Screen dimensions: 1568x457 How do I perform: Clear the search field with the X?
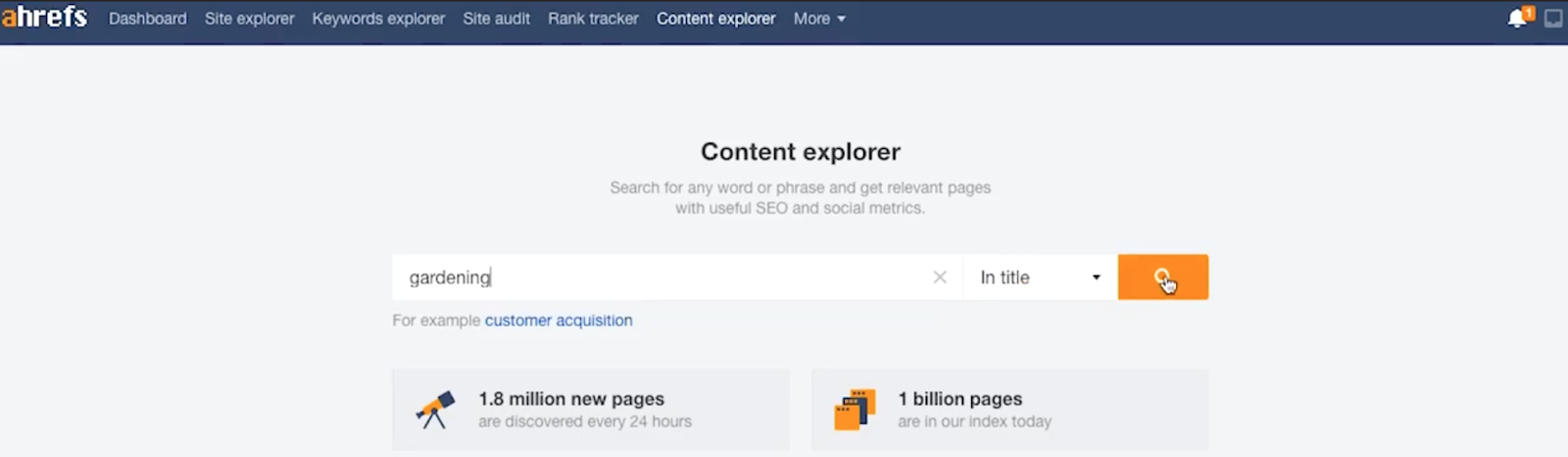click(x=940, y=278)
